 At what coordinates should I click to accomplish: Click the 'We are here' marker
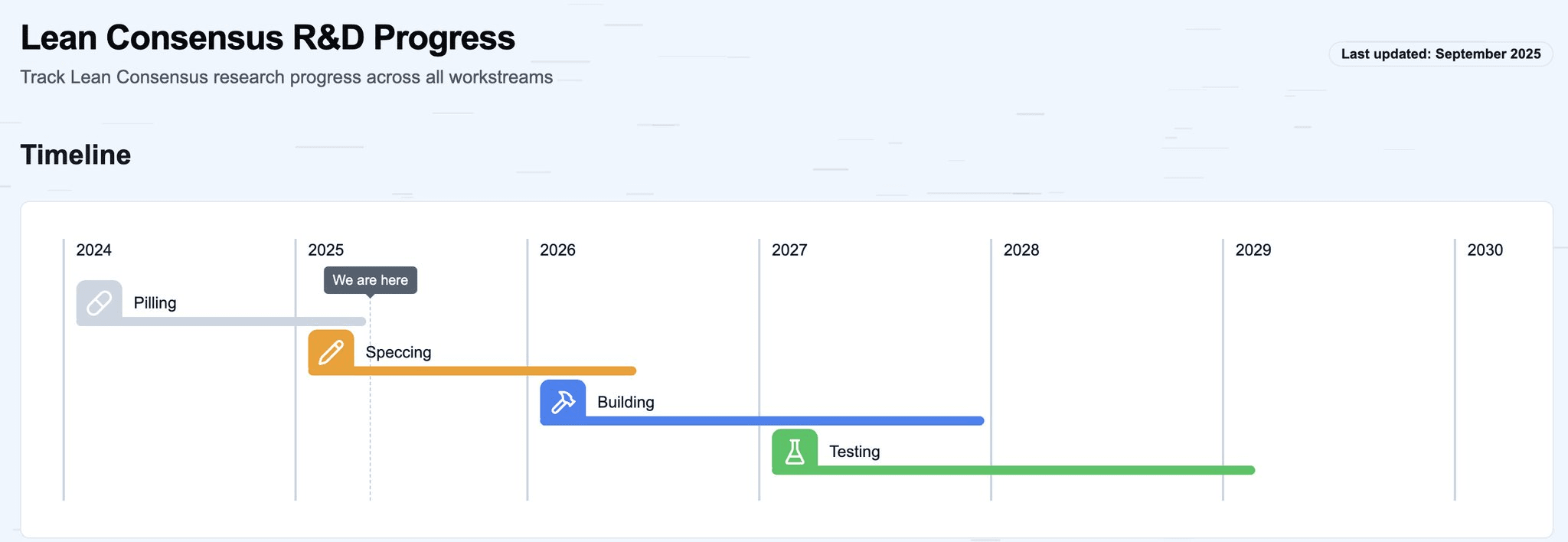point(371,280)
